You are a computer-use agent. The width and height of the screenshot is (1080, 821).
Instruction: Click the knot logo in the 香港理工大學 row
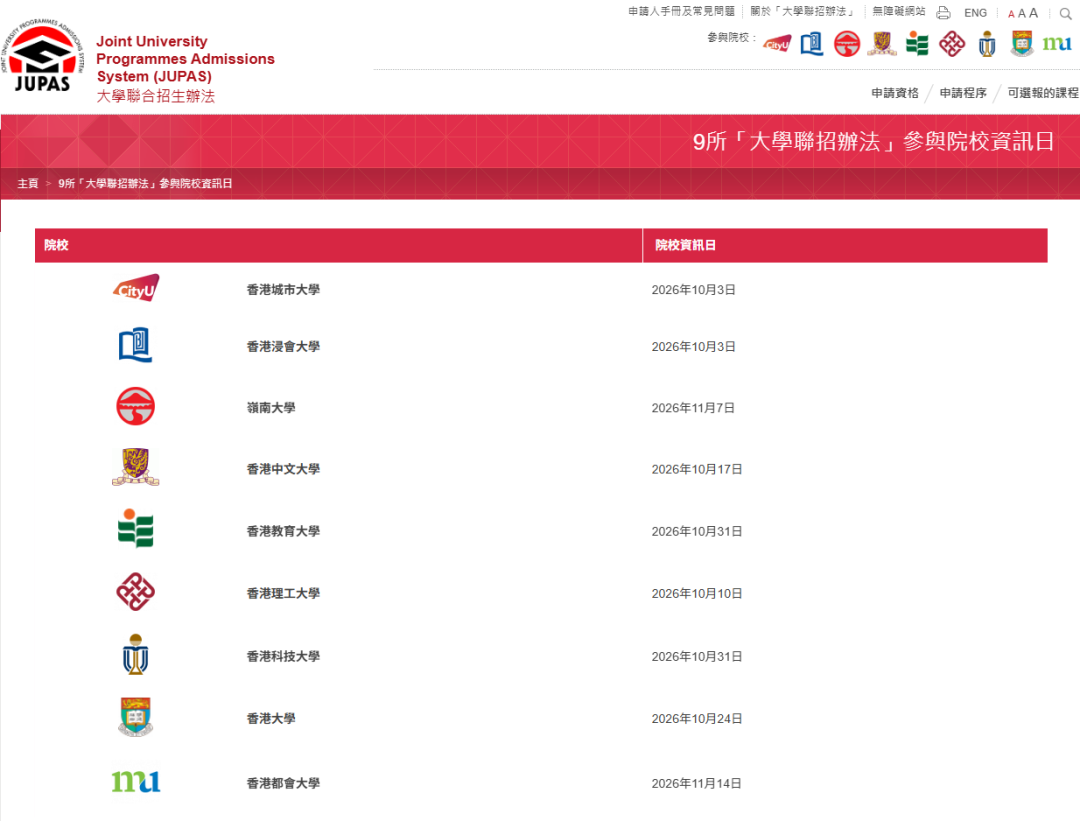click(135, 592)
